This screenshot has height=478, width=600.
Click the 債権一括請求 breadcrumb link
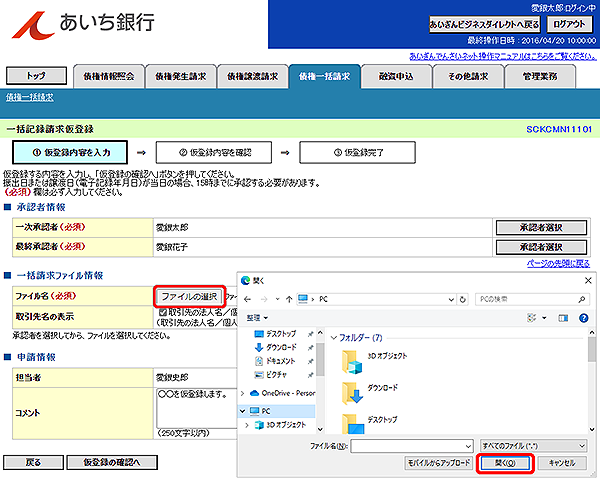pyautogui.click(x=29, y=97)
